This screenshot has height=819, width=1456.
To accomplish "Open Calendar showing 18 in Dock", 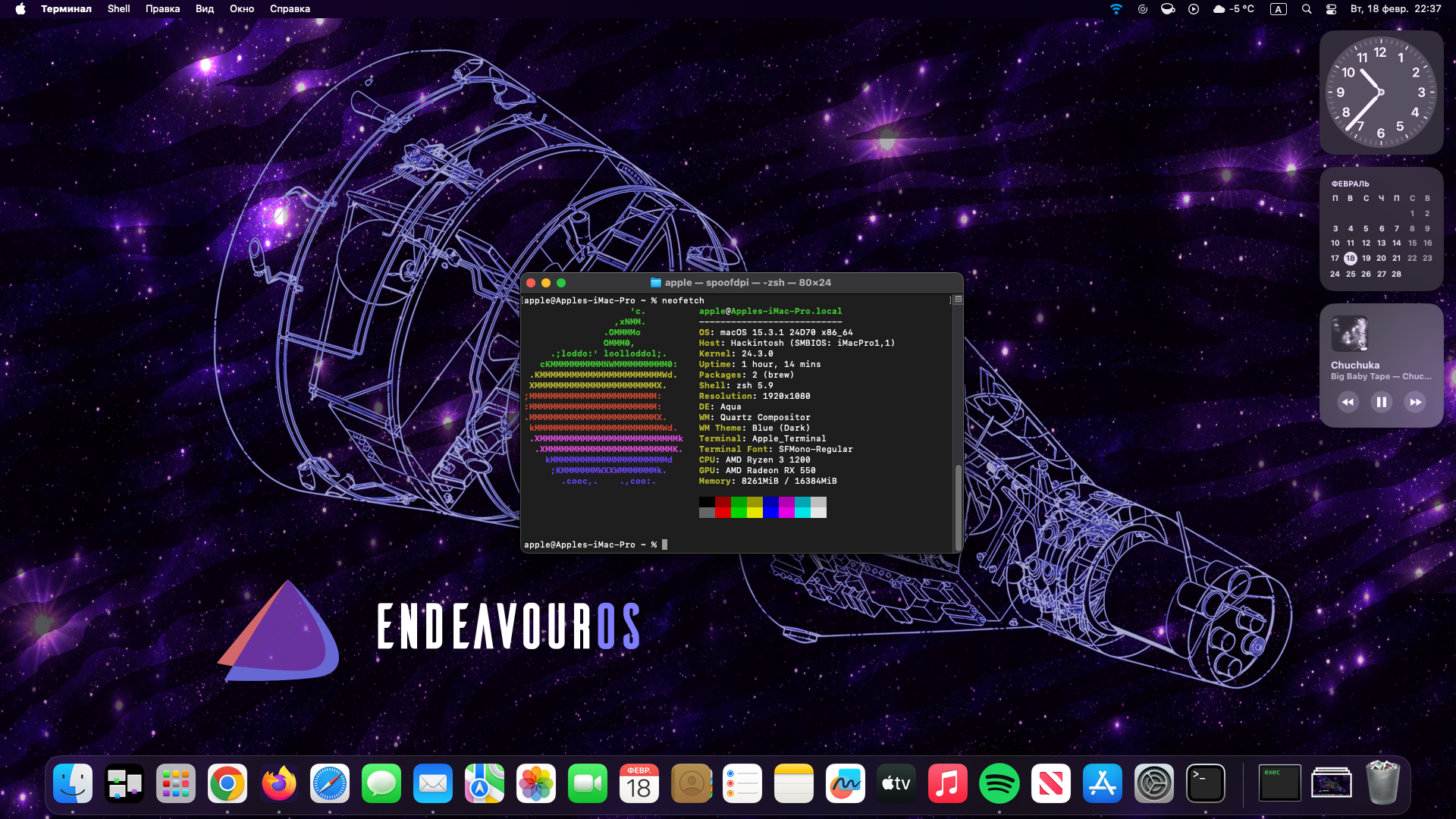I will [639, 783].
